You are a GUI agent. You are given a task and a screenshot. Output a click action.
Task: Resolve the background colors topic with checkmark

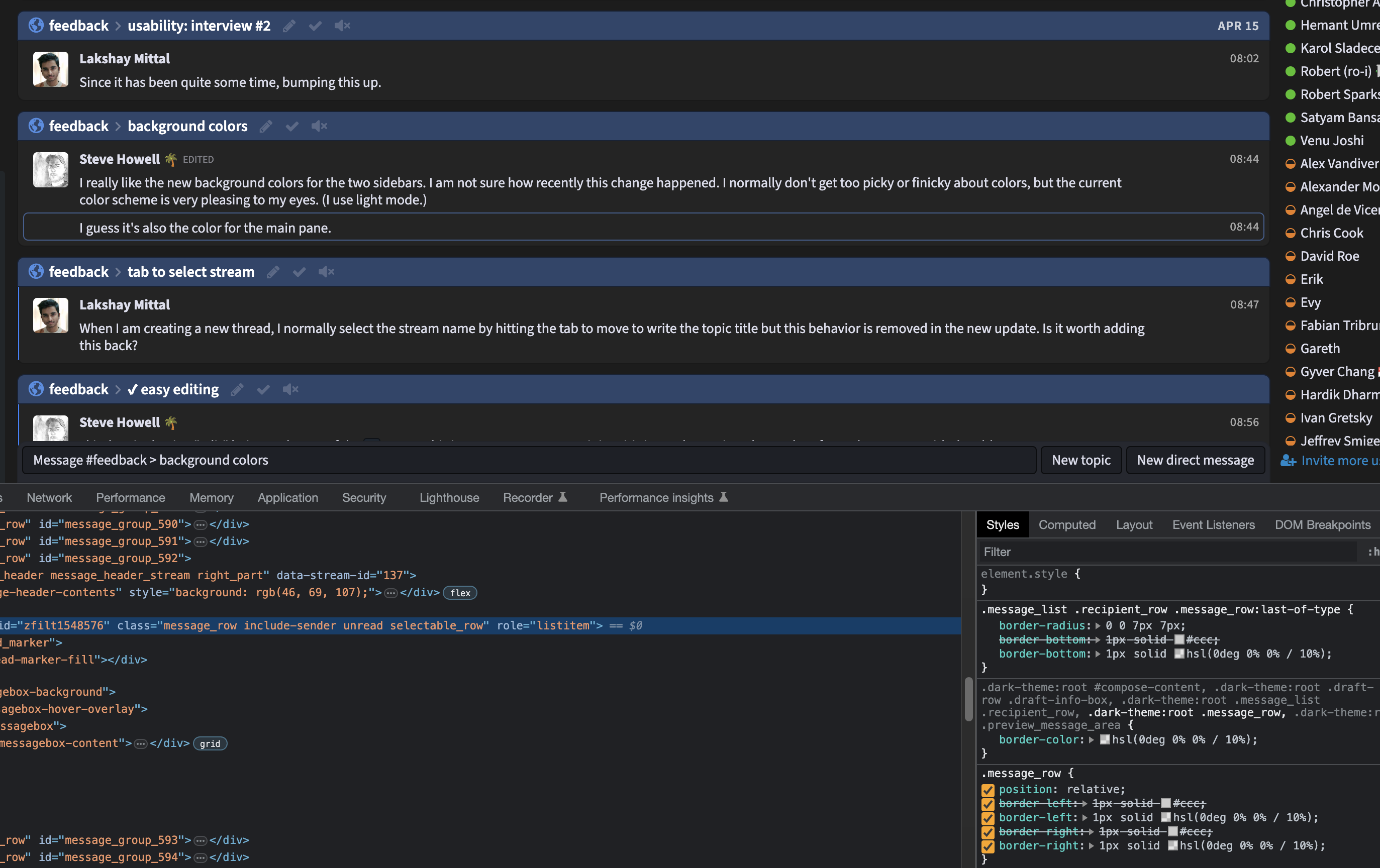point(291,126)
